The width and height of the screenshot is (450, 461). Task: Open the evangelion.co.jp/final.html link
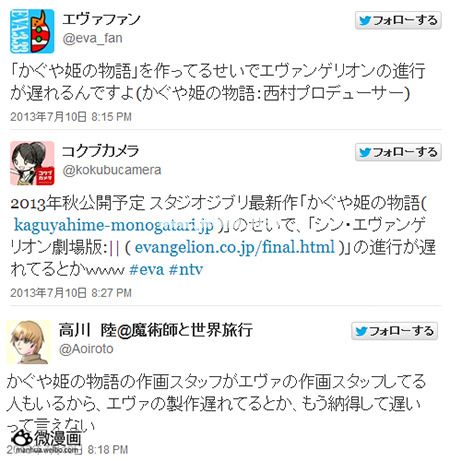(x=235, y=247)
